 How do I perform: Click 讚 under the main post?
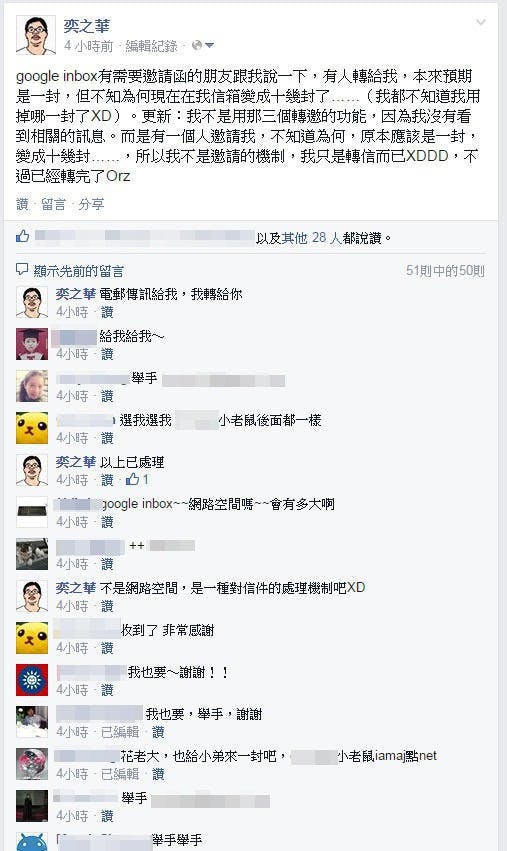click(x=22, y=204)
